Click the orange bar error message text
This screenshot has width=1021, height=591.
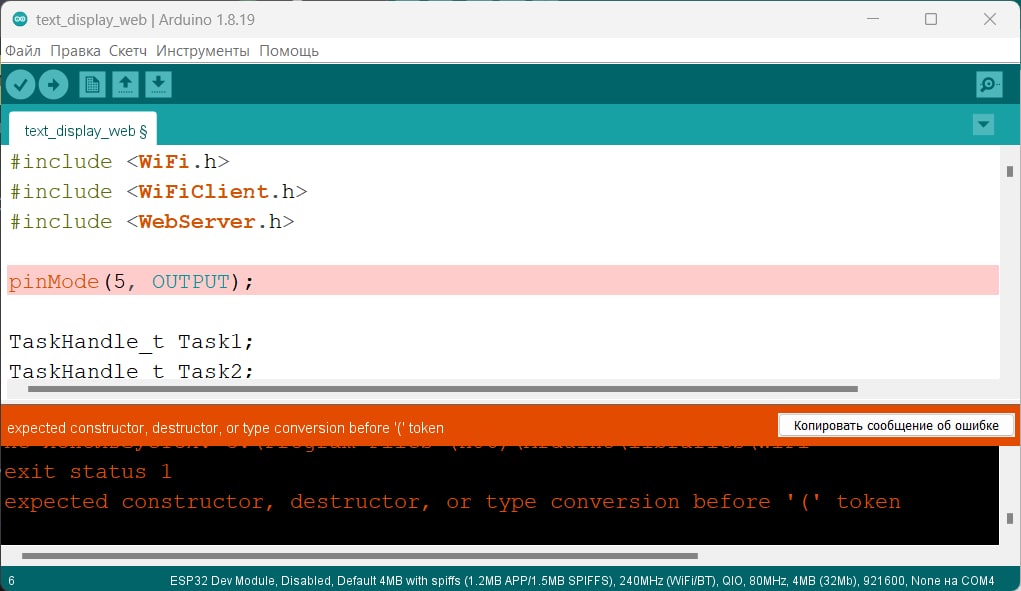[x=225, y=428]
